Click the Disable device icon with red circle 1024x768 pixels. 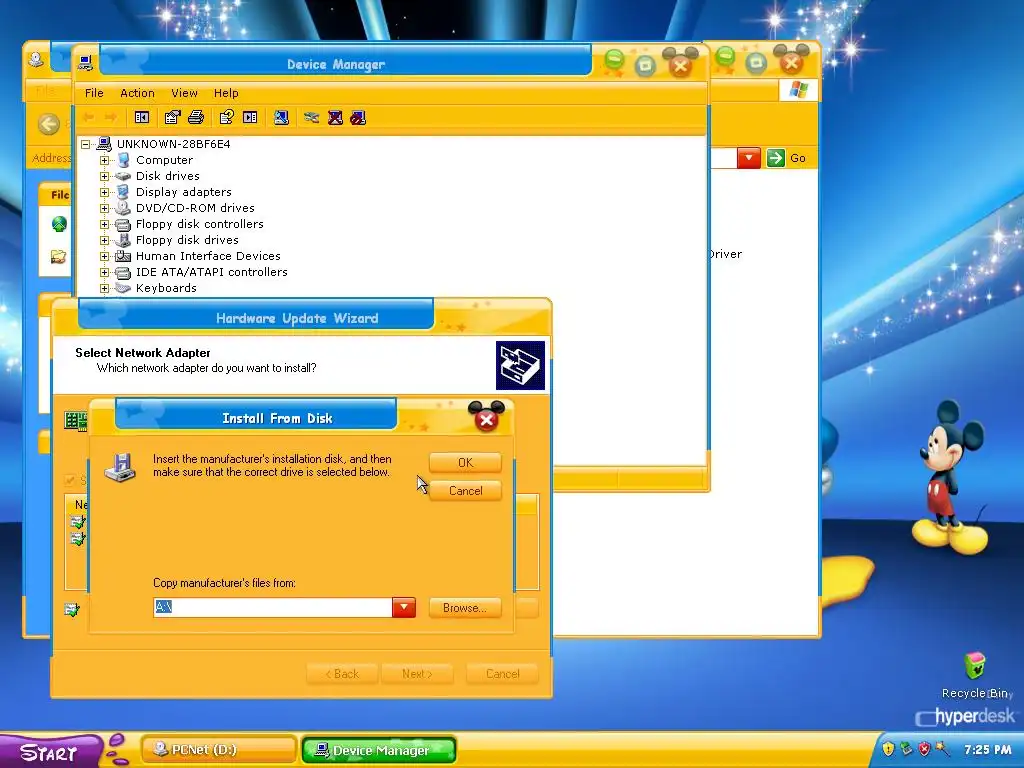coord(358,118)
